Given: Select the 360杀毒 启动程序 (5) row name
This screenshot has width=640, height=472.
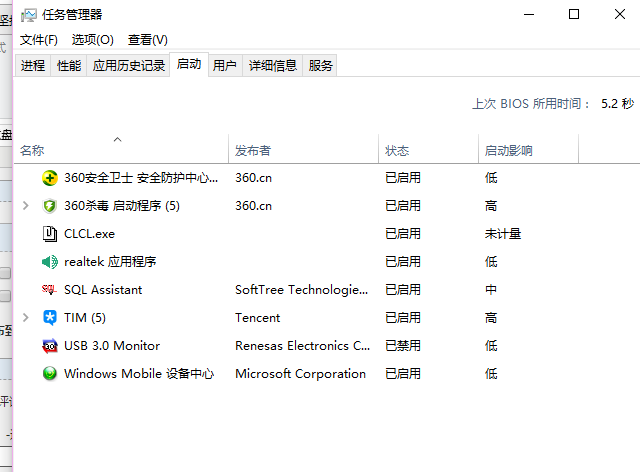Looking at the screenshot, I should click(122, 206).
